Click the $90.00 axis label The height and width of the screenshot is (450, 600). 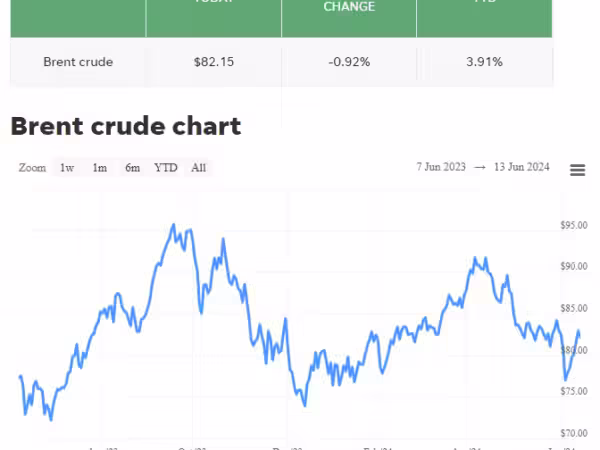point(573,266)
